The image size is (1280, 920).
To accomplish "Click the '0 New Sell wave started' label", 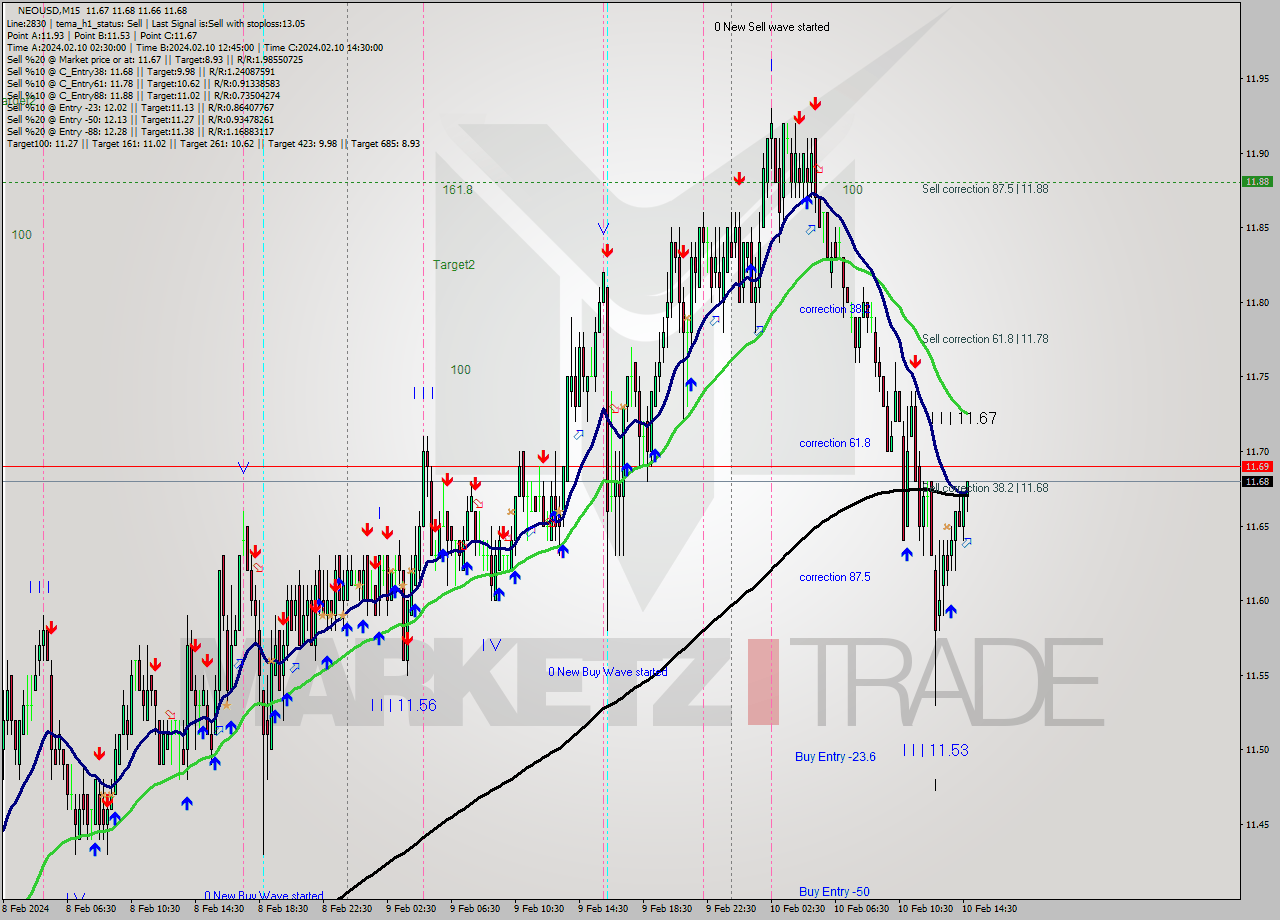I will click(772, 27).
